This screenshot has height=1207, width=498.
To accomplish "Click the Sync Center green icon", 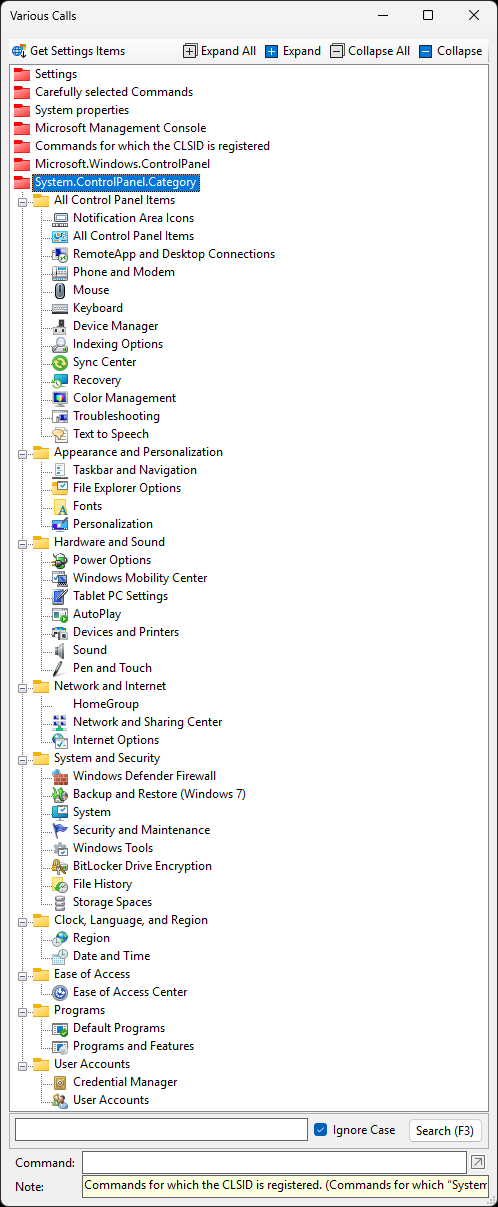I will (60, 362).
